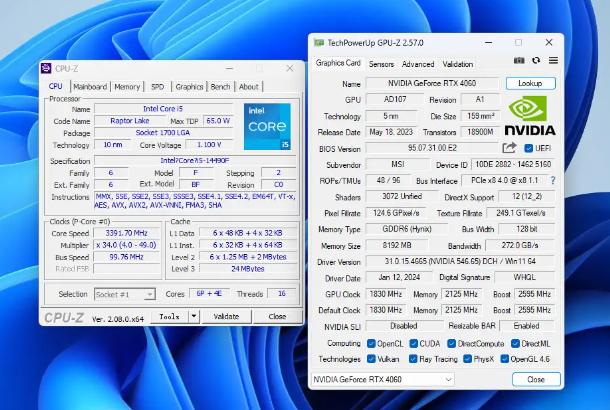
Task: Click the Multiplier value x 34.0
Action: coord(127,245)
